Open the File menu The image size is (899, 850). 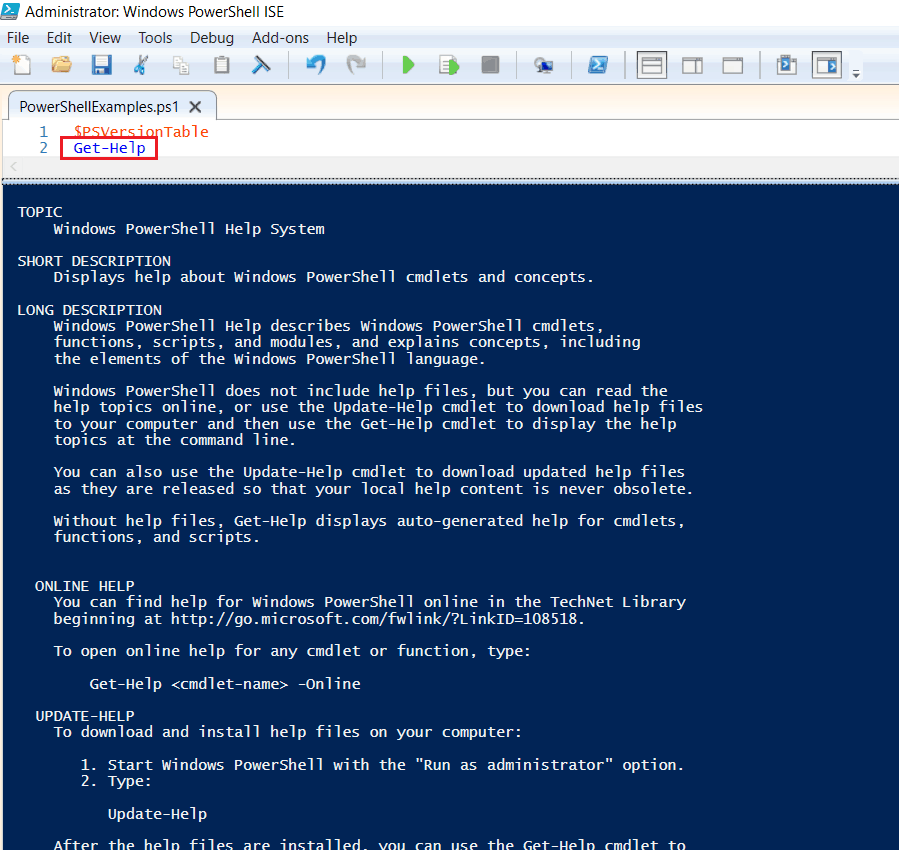click(18, 38)
